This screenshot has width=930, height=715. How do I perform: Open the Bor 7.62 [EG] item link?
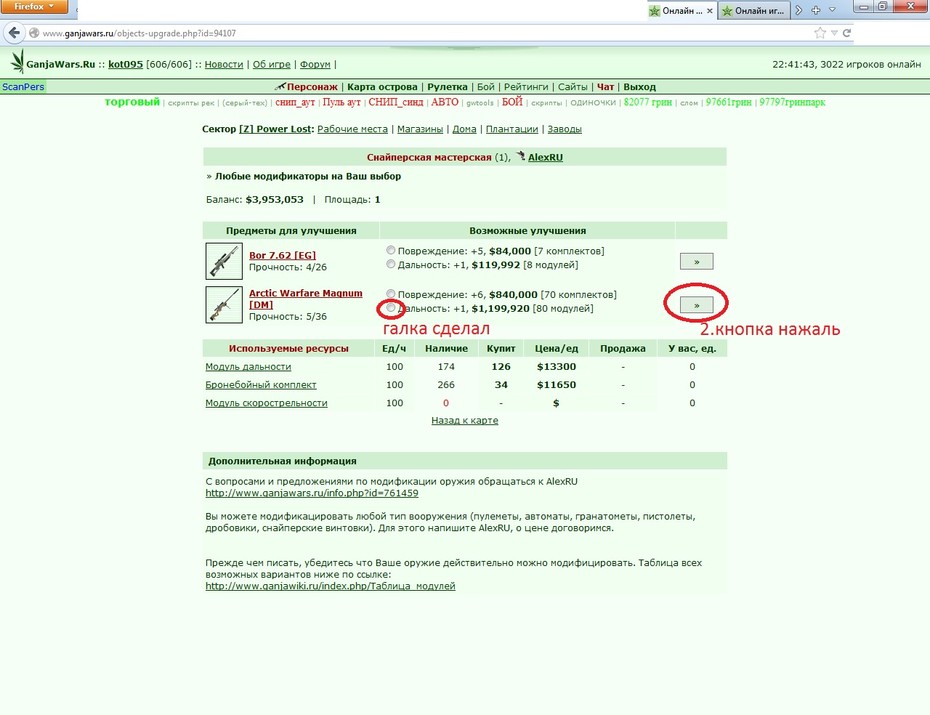point(282,255)
